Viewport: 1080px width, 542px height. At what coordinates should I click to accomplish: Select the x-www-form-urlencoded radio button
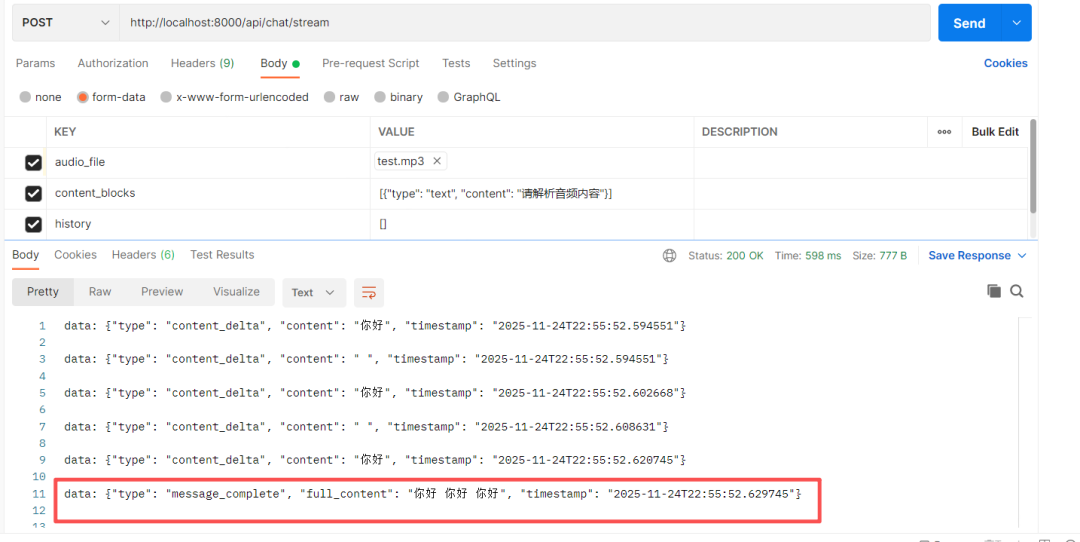(166, 97)
